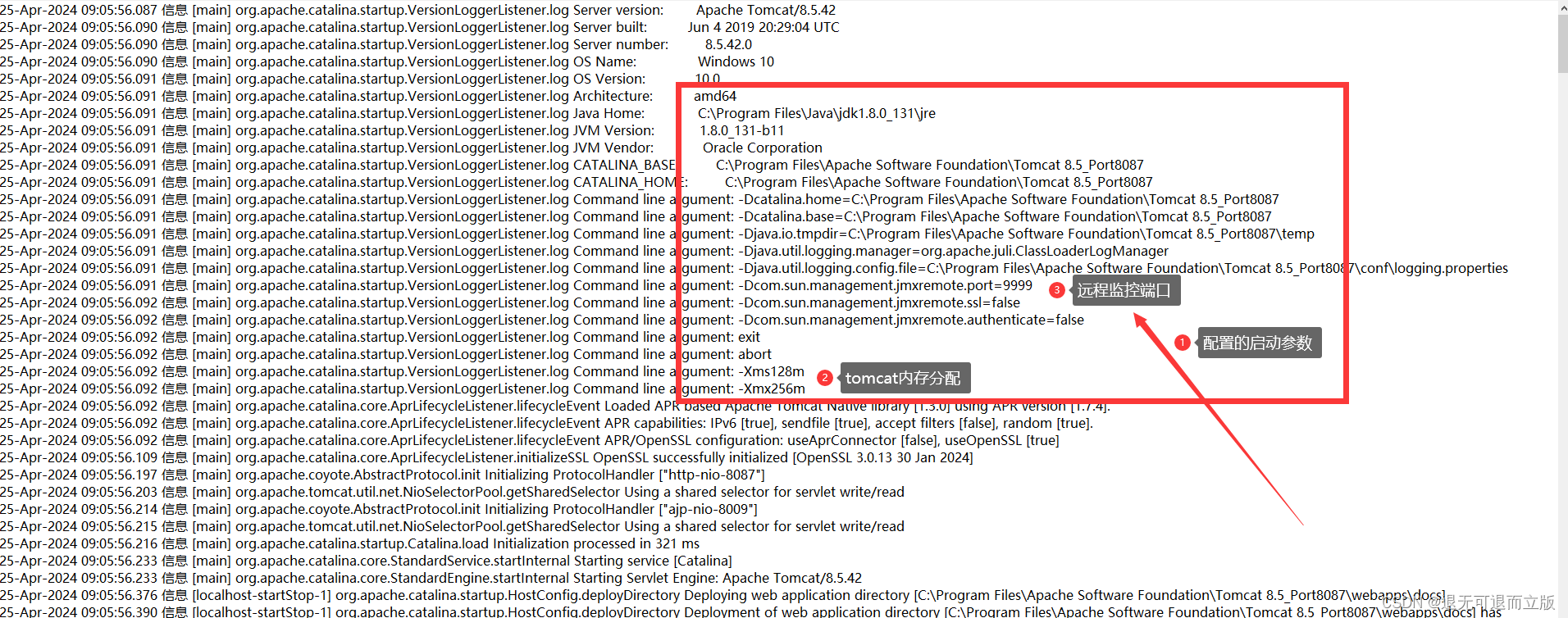Click the '[localhost-startStop-1]' thread name on the 09:05:56.376 line
1568x618 pixels.
click(262, 595)
